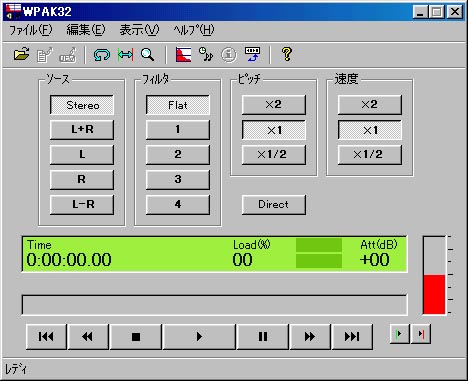Select R channel source
Viewport: 468px width, 381px height.
point(82,180)
